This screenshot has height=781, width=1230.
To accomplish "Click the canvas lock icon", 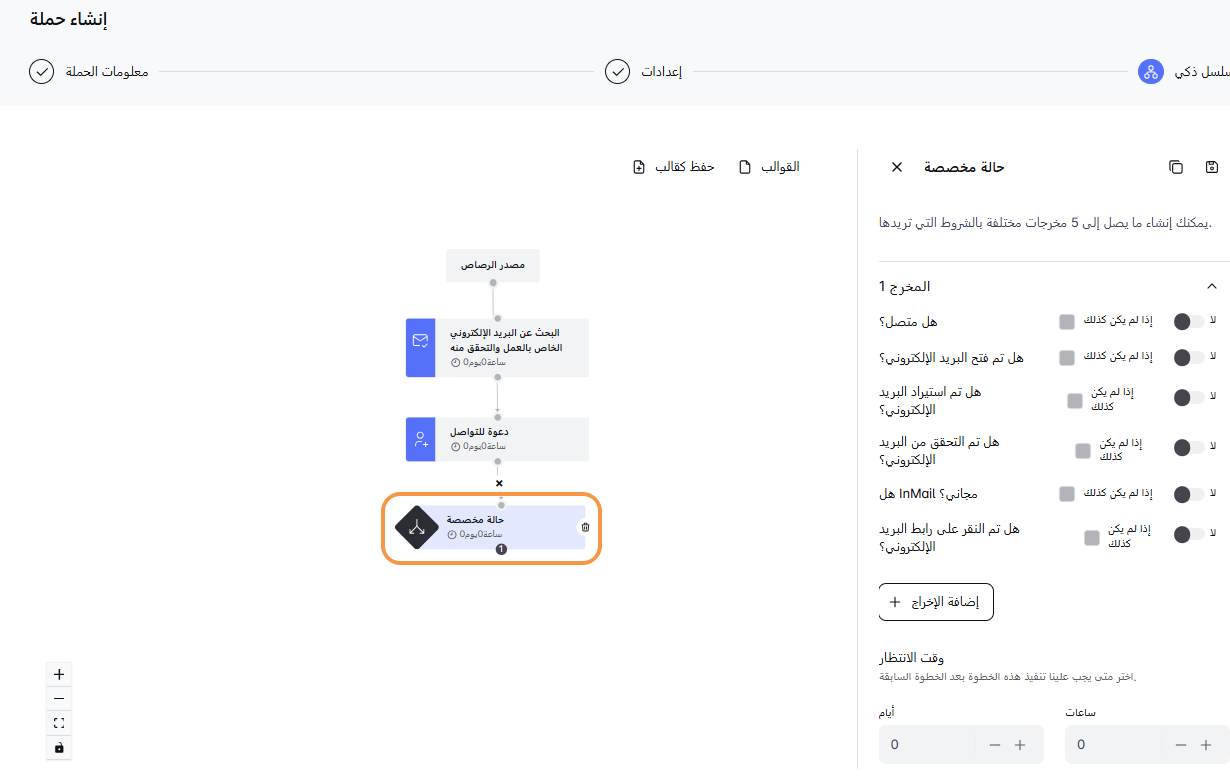I will [x=59, y=747].
